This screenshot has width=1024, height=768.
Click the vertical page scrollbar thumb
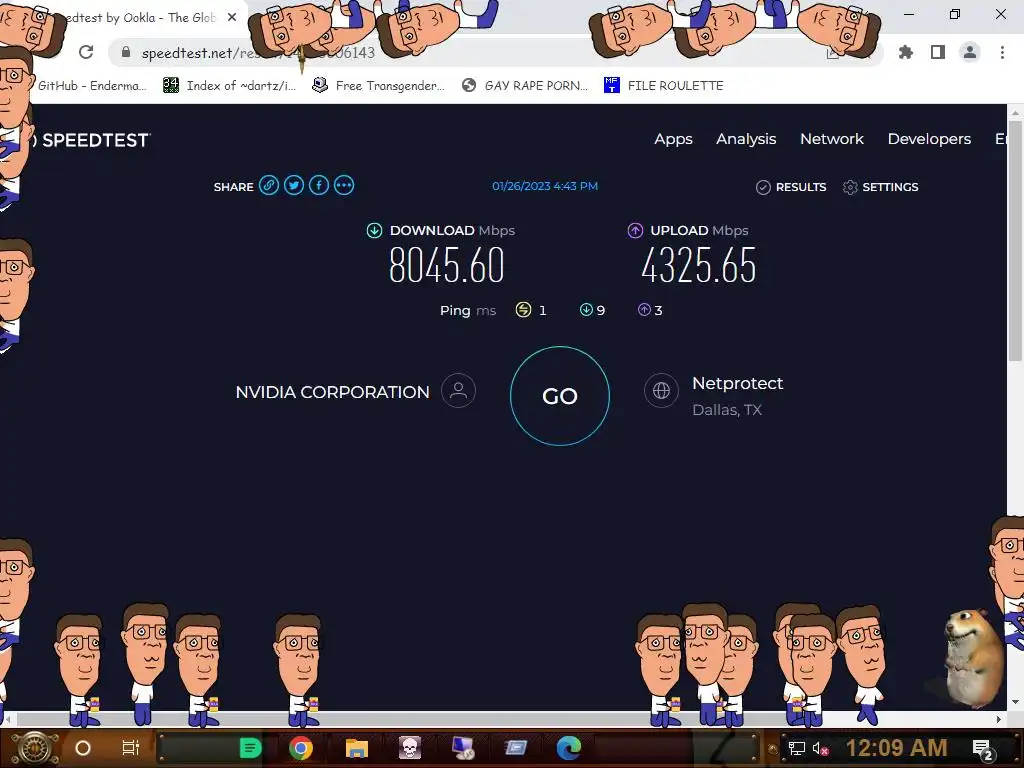pos(1015,240)
